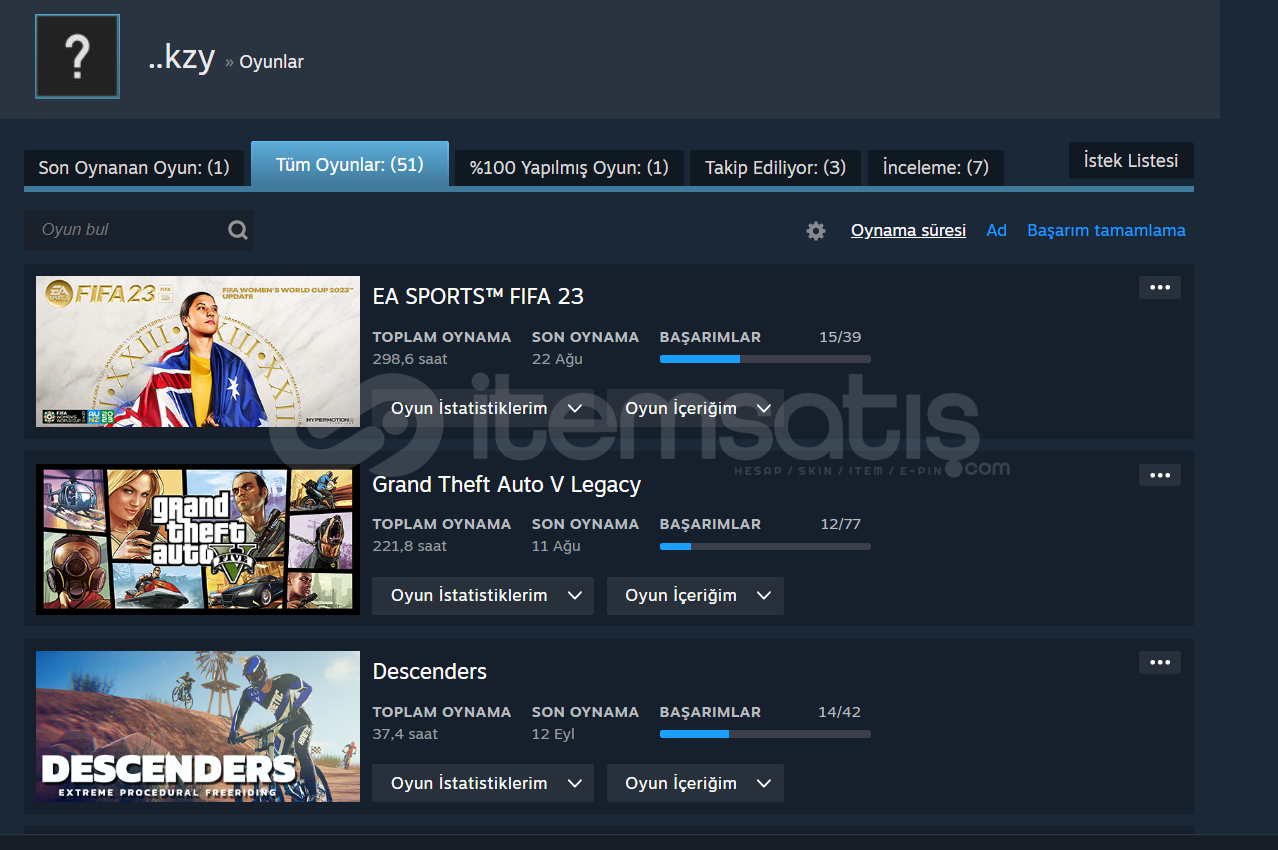
Task: Click the 12/77 achievements count
Action: [x=840, y=524]
